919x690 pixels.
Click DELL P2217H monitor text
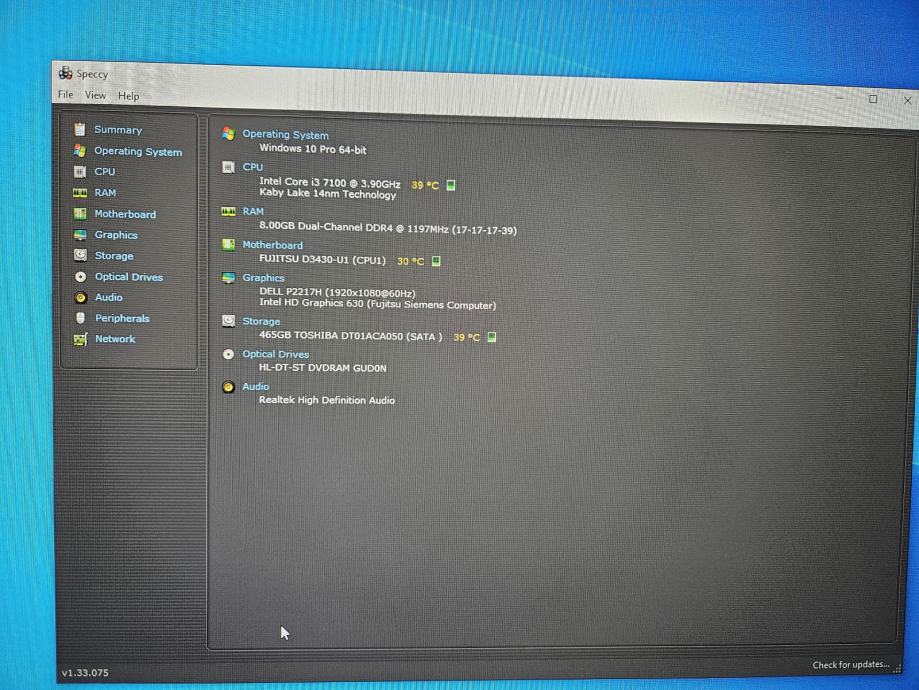point(337,292)
